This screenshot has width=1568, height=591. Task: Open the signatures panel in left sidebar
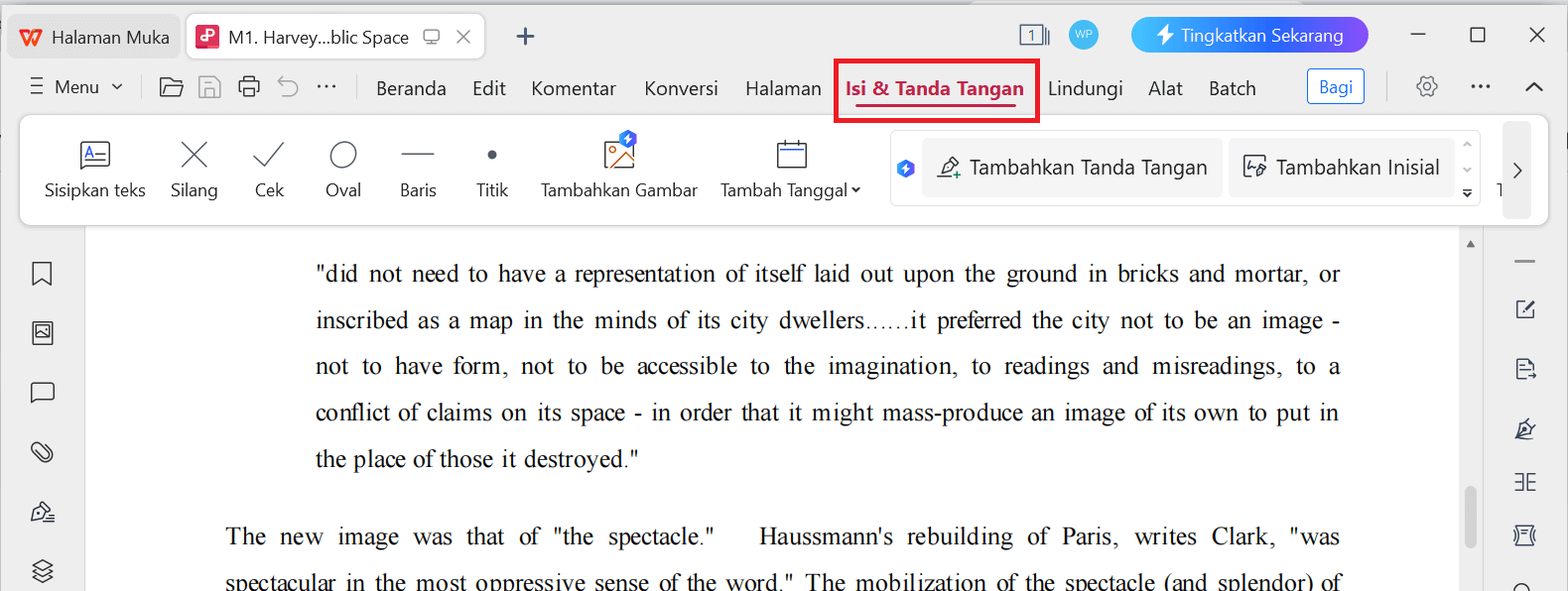pyautogui.click(x=42, y=512)
